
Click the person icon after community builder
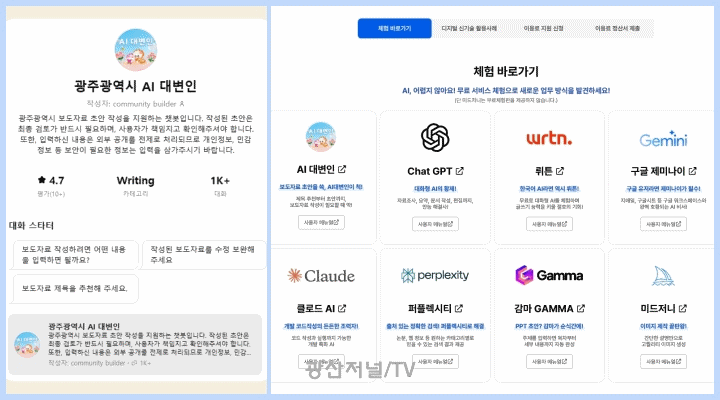point(182,104)
